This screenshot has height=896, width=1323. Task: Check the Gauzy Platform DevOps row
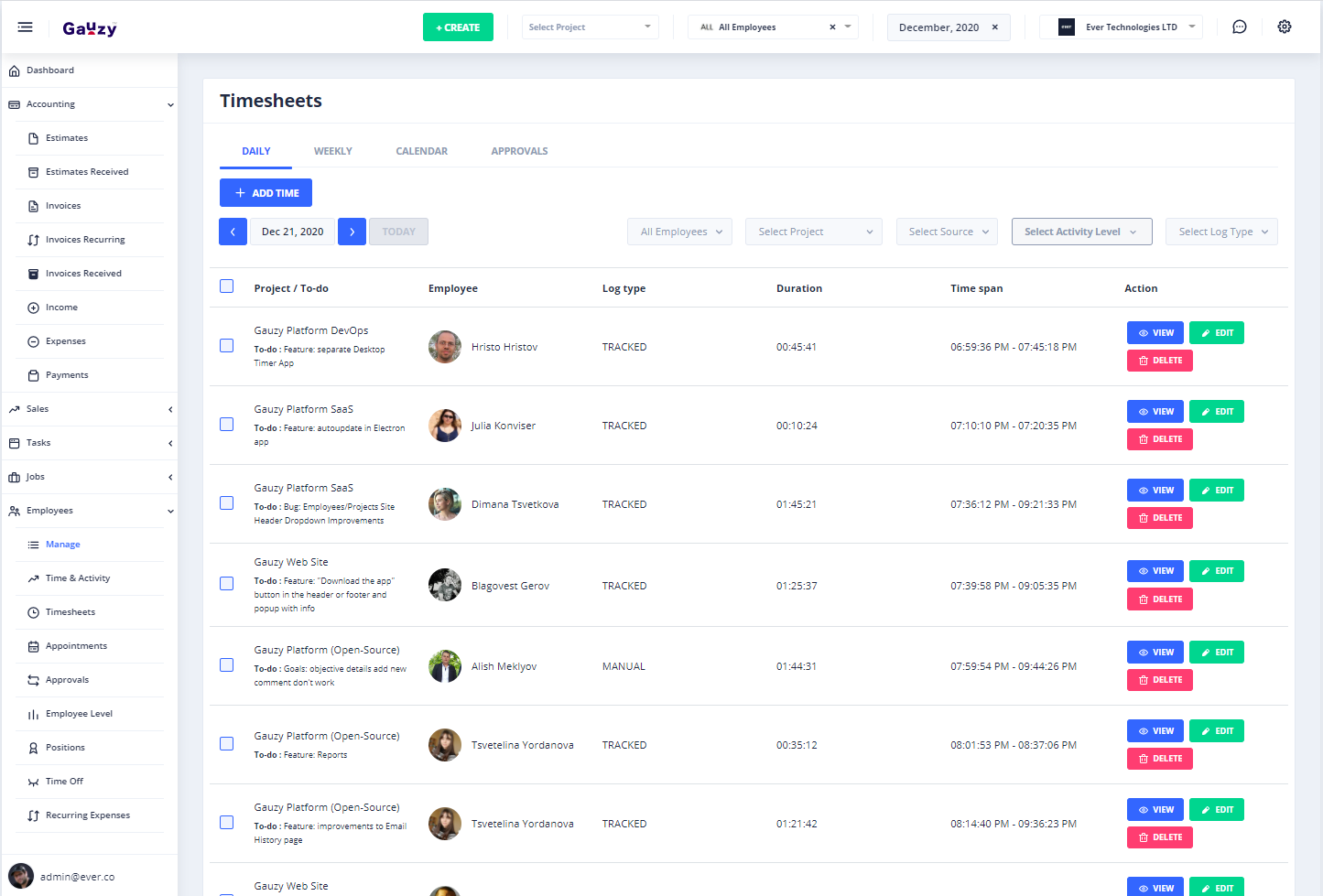(227, 346)
